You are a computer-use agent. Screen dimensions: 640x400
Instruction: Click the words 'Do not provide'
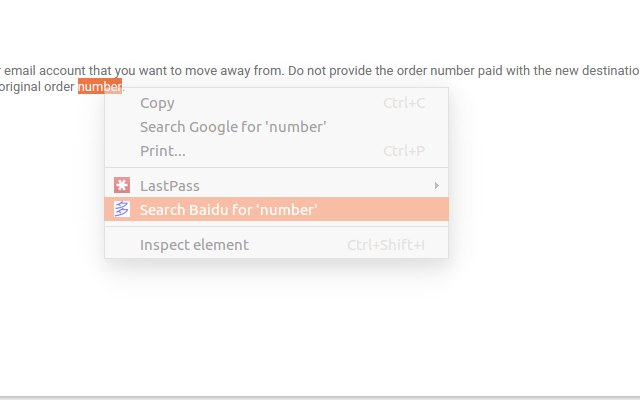[x=328, y=71]
